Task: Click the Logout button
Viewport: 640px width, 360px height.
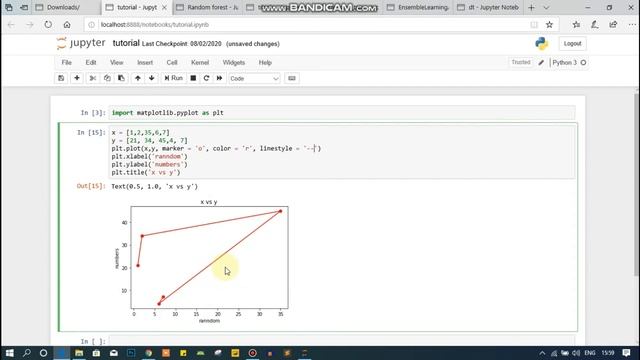Action: 572,43
